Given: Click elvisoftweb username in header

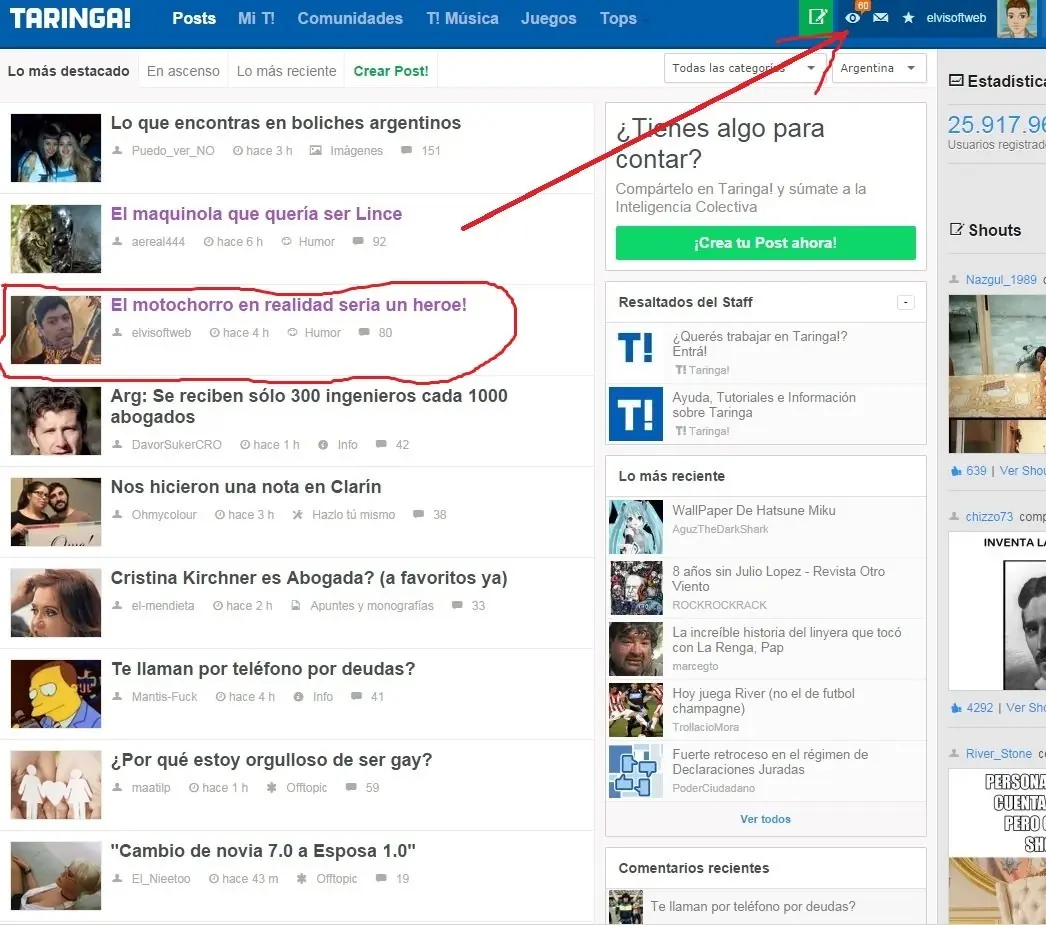Looking at the screenshot, I should point(956,18).
